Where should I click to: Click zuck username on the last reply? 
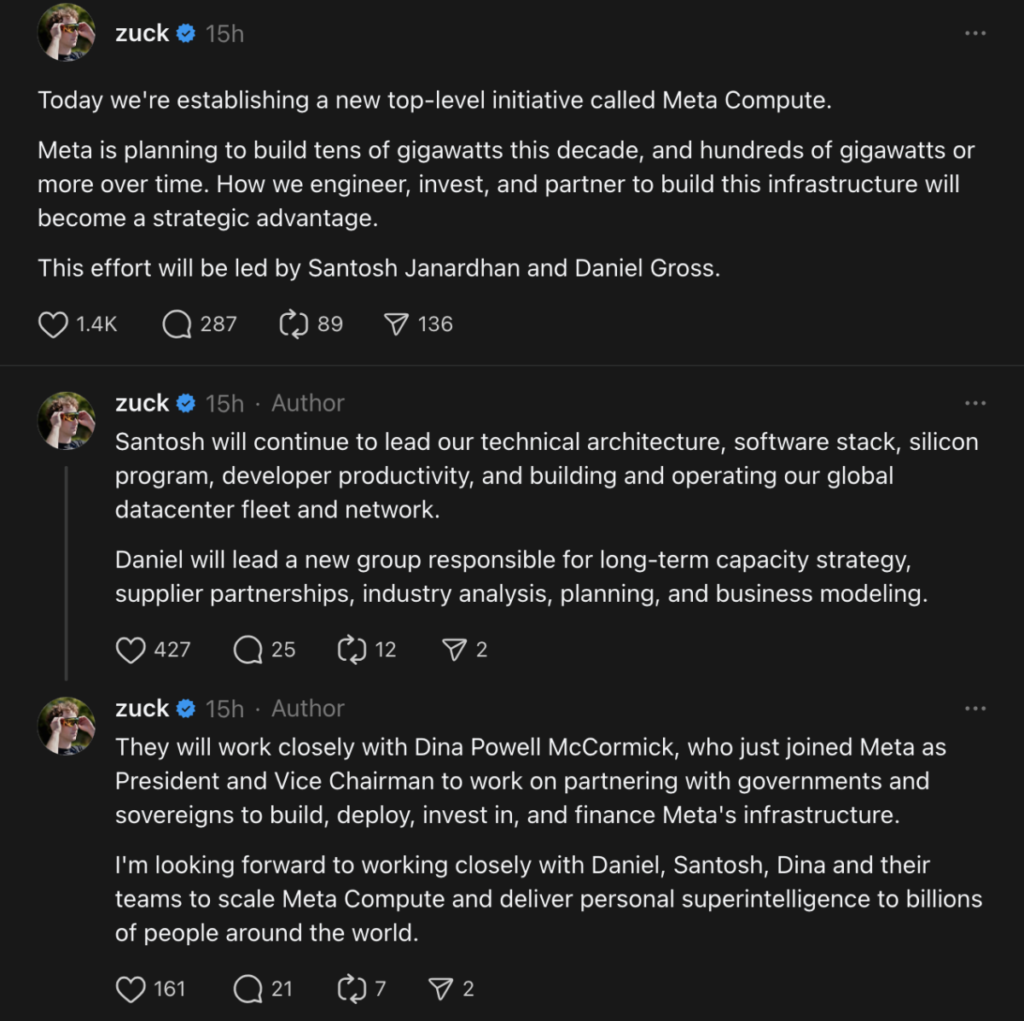(x=142, y=708)
